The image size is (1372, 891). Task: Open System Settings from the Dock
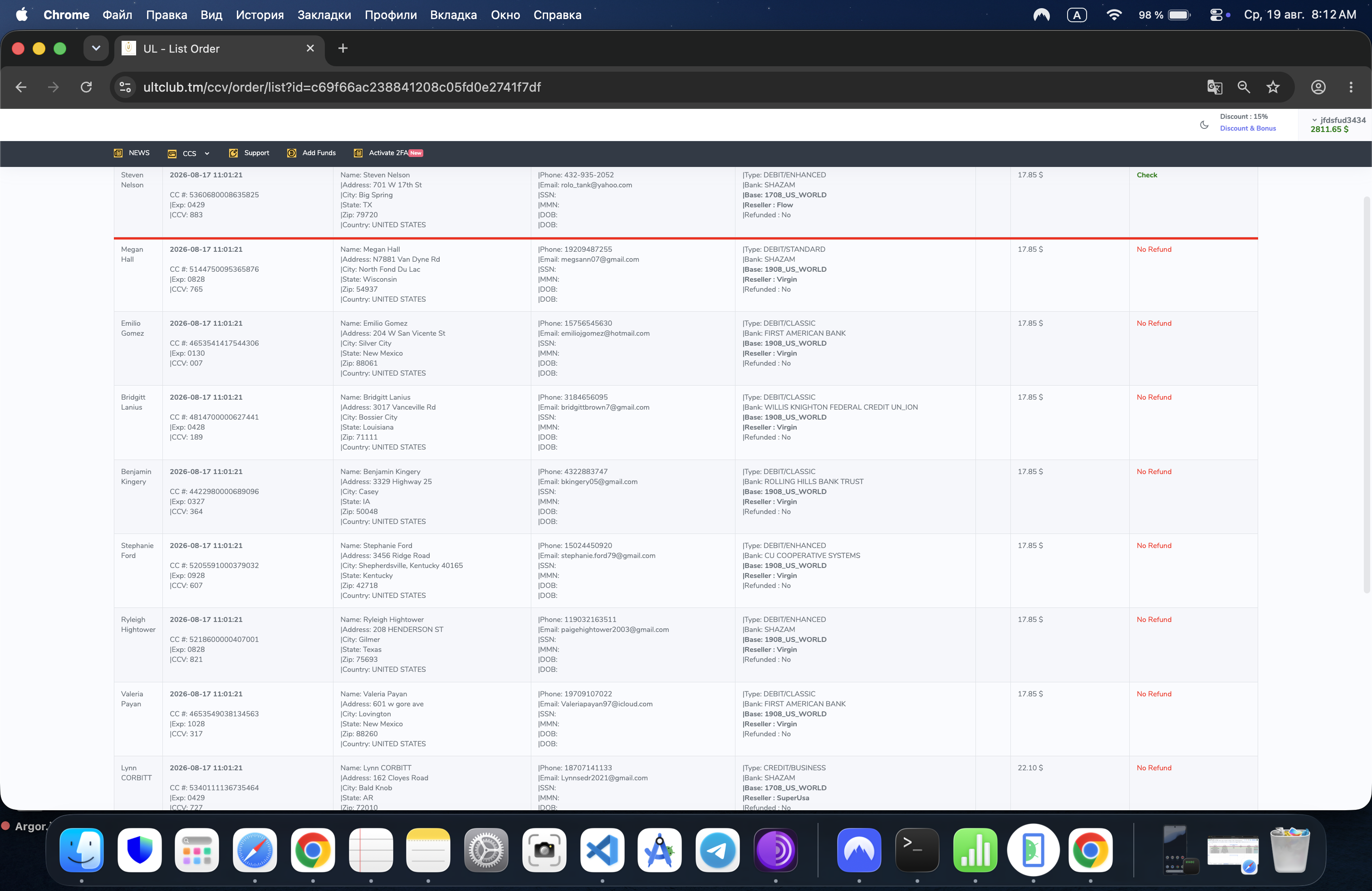[486, 850]
